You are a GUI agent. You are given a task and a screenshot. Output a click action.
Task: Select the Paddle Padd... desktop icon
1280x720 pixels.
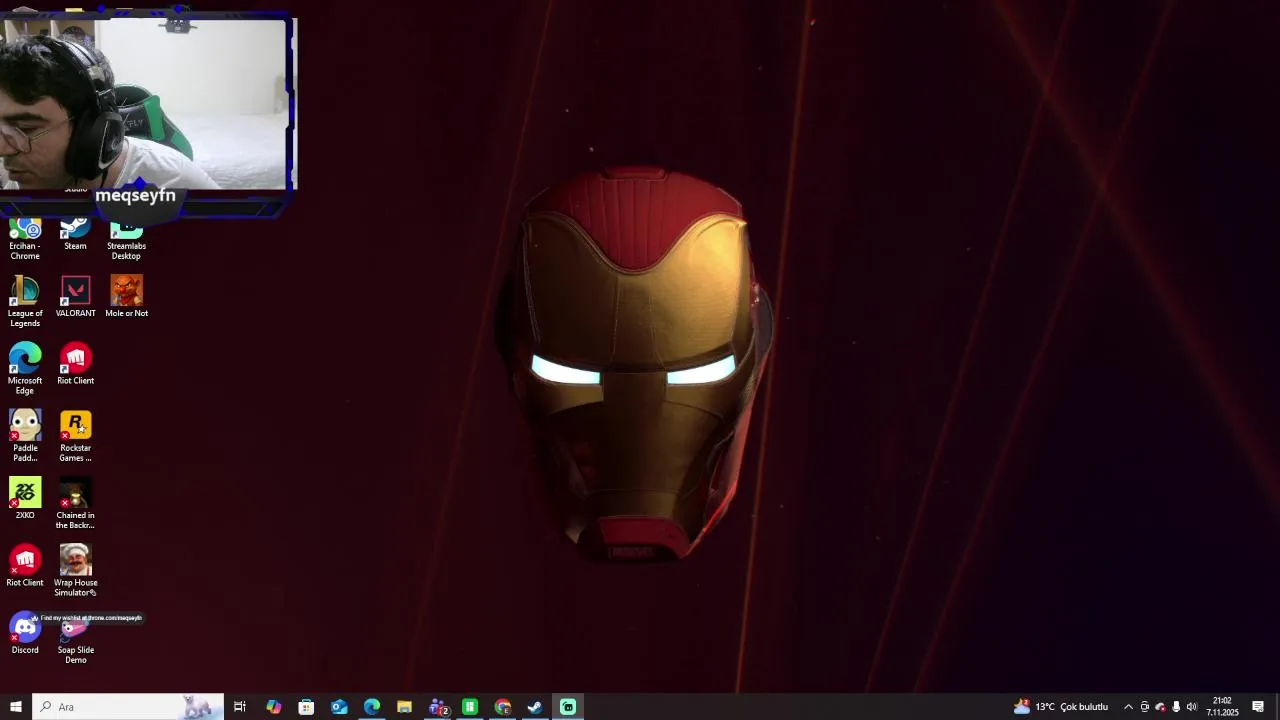[x=25, y=436]
